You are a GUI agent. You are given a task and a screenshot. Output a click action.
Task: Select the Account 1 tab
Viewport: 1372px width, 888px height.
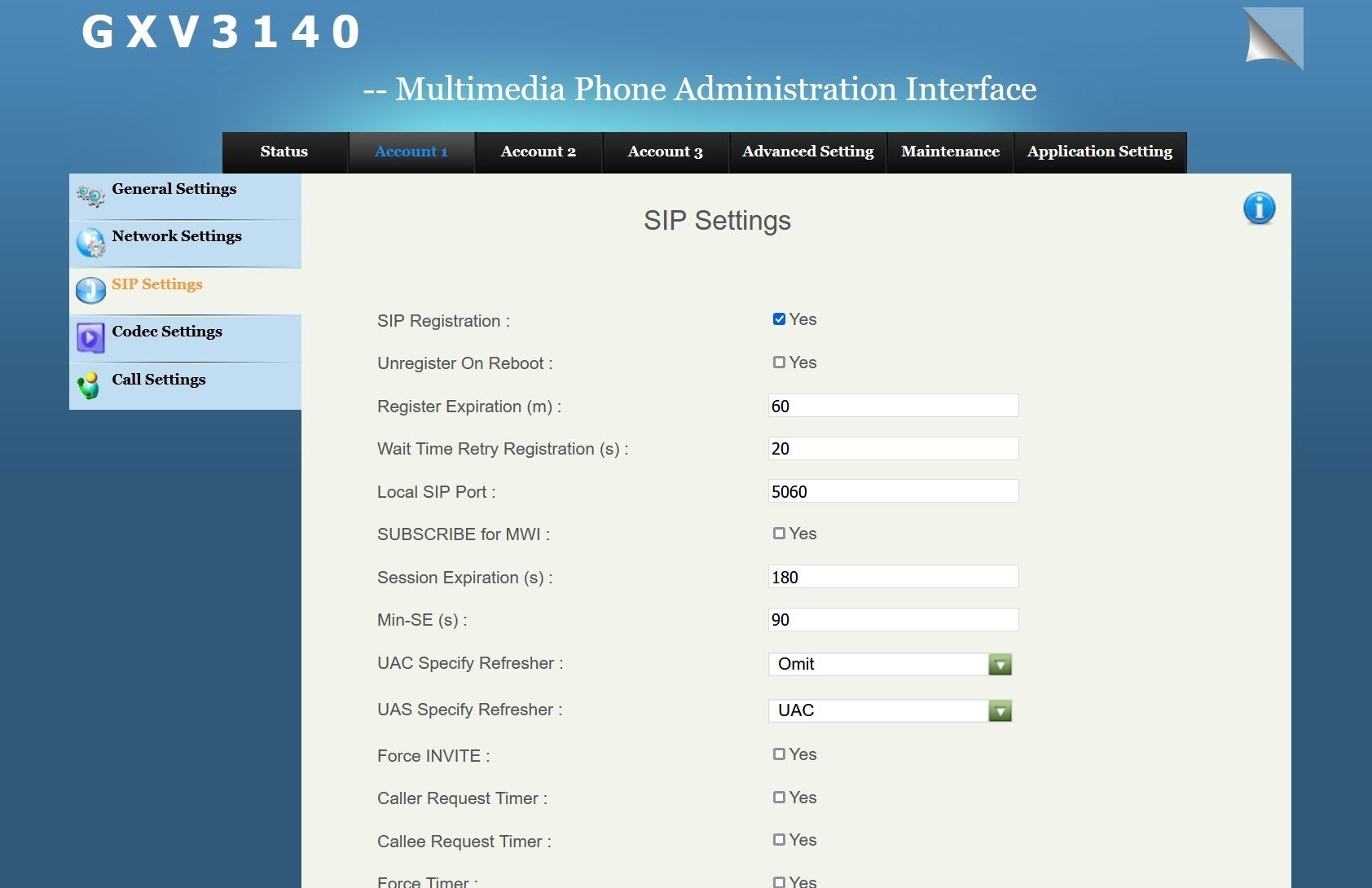point(411,152)
